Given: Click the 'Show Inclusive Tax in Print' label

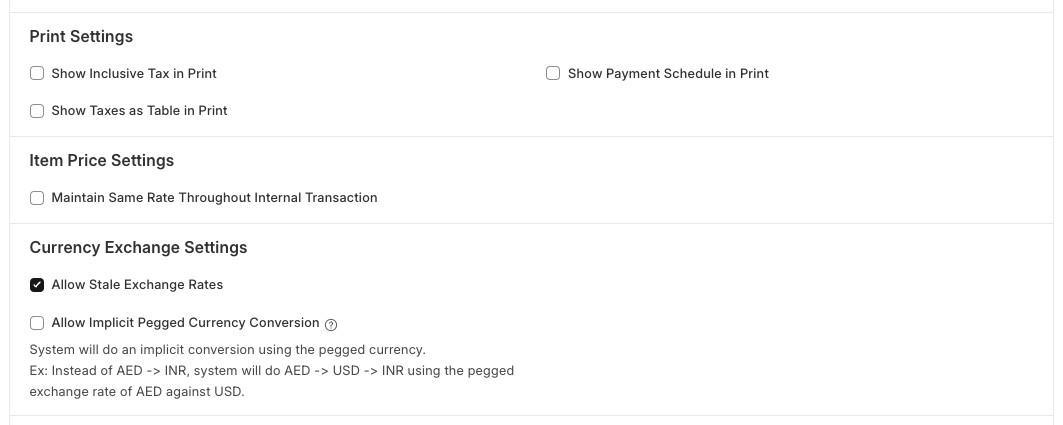Looking at the screenshot, I should pyautogui.click(x=134, y=73).
